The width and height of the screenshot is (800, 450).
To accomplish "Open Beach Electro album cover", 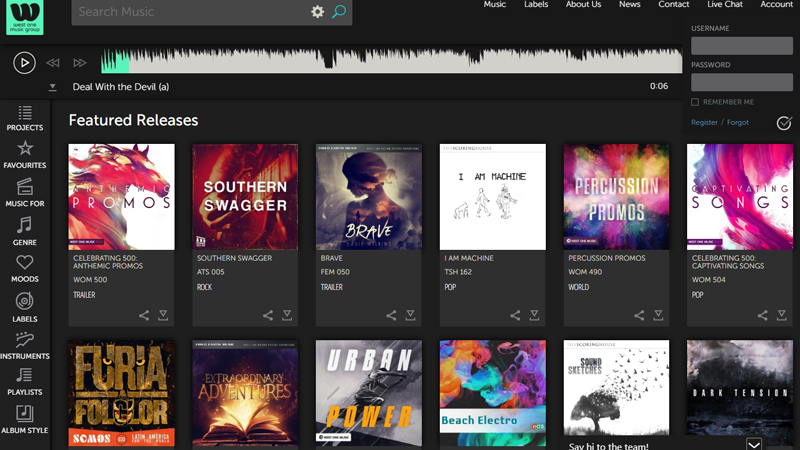I will point(493,393).
